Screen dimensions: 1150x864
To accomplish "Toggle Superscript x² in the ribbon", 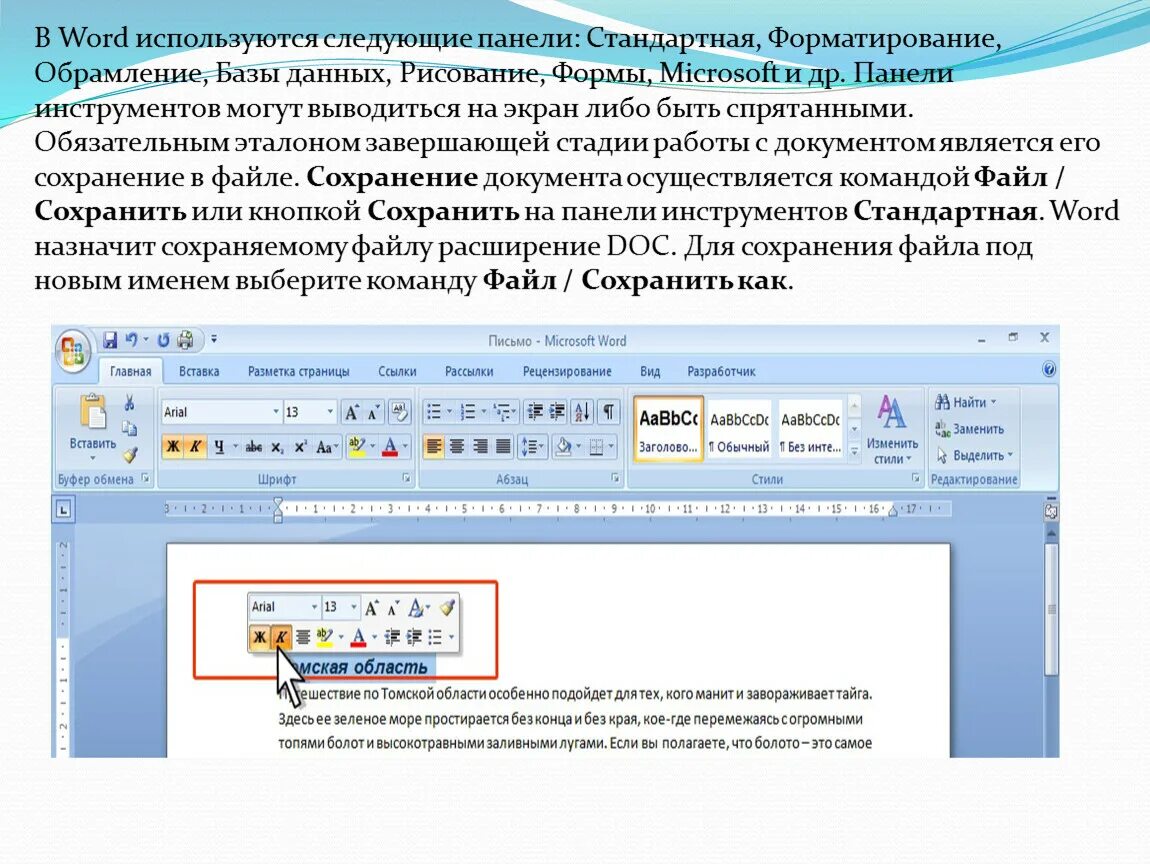I will [301, 447].
